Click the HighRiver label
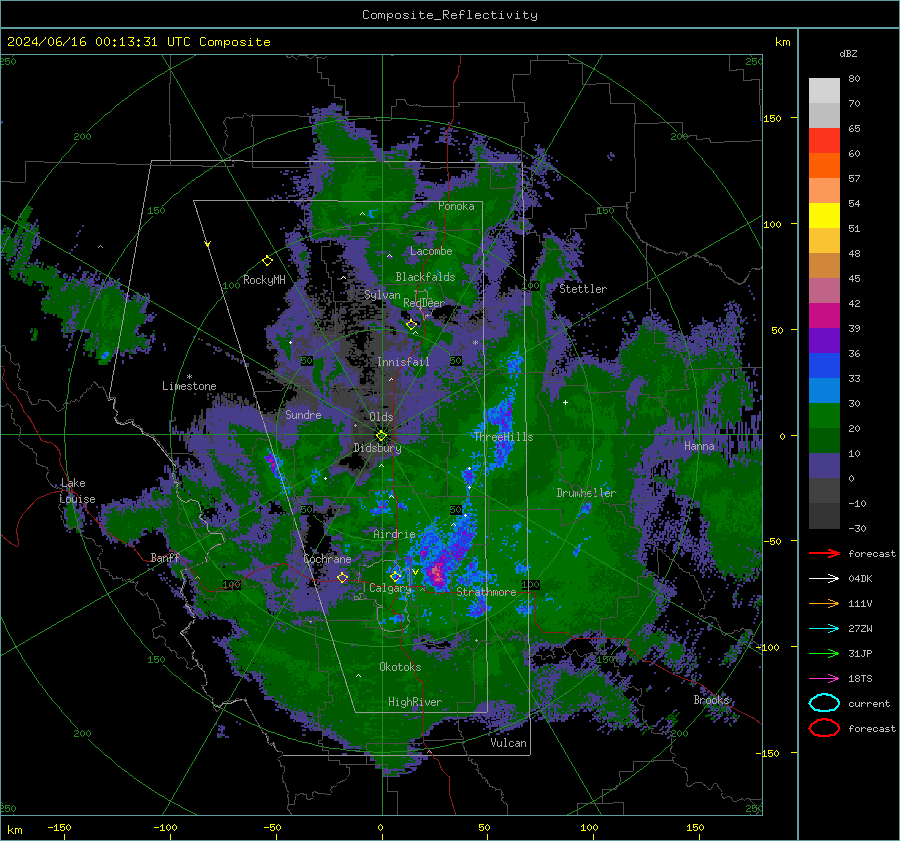This screenshot has height=841, width=900. point(415,702)
